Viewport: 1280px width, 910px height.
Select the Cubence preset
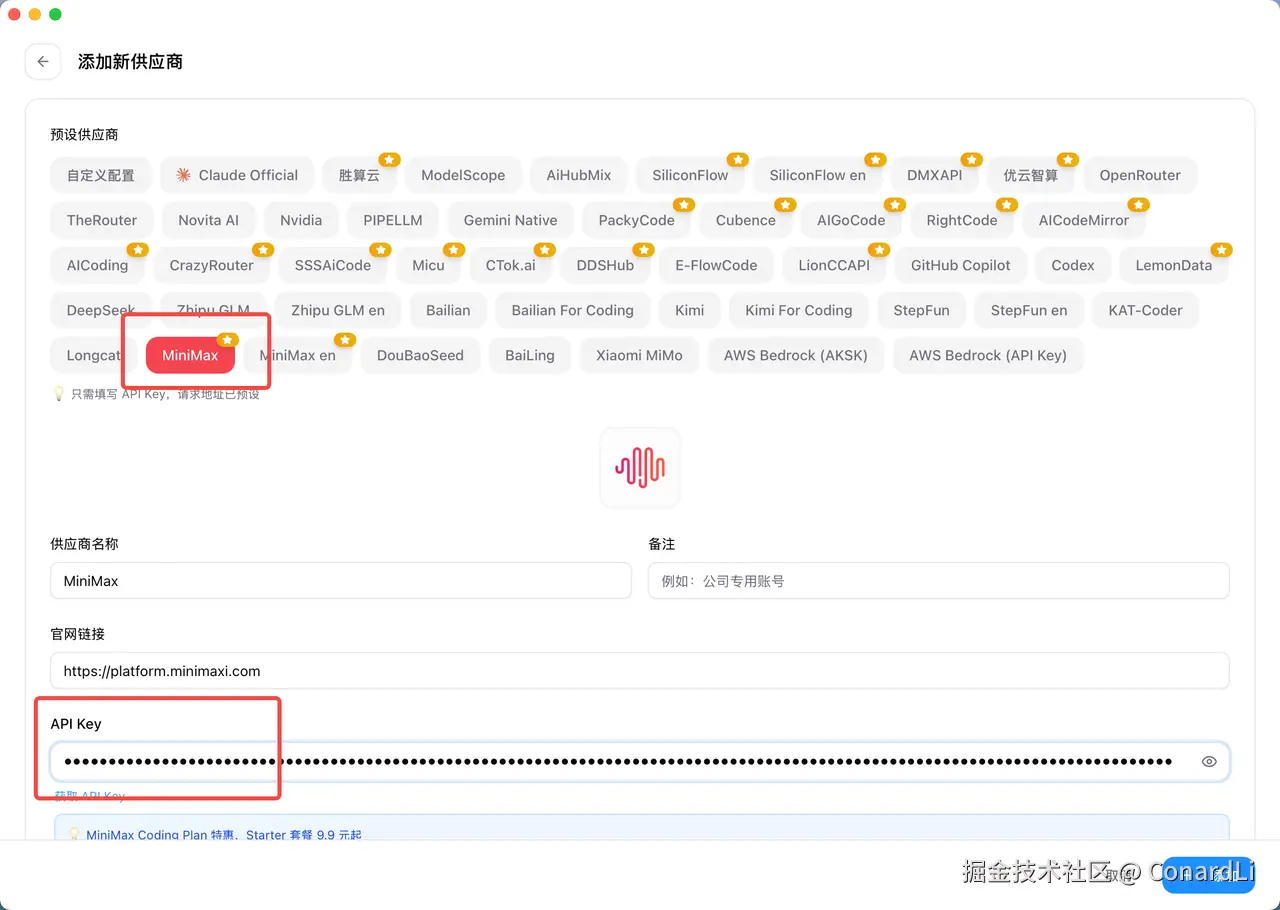(746, 220)
